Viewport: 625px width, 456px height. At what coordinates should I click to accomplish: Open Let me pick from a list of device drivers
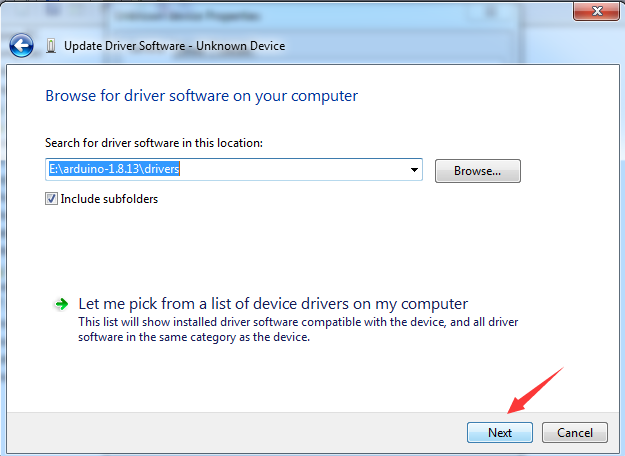pos(273,304)
